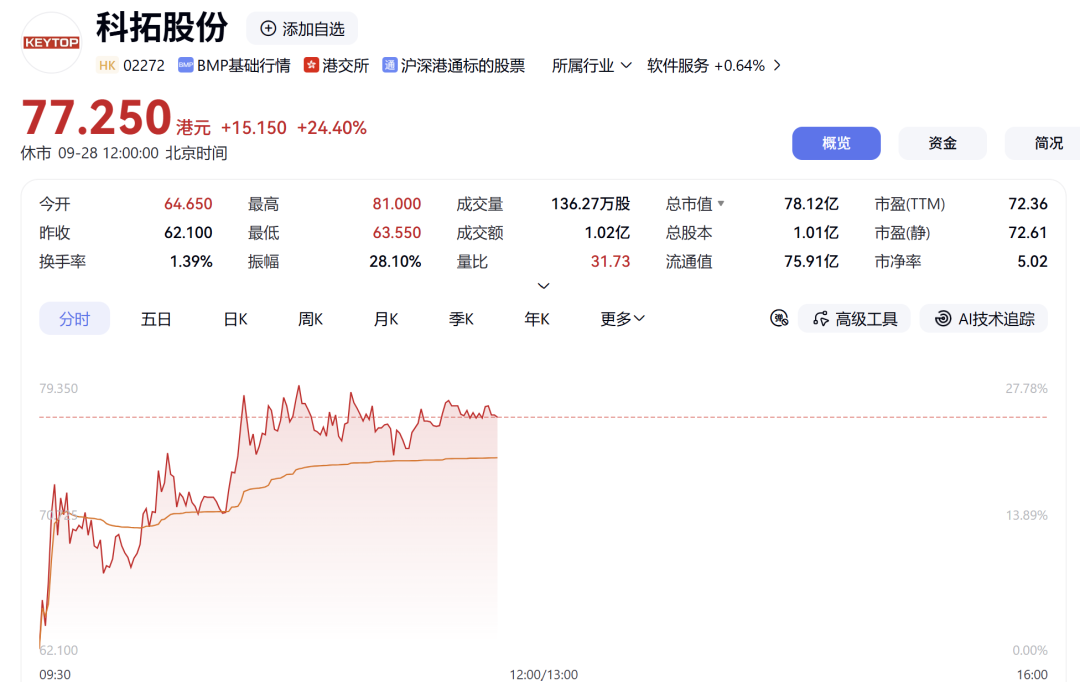Click the KEYTOP company logo

(x=52, y=43)
